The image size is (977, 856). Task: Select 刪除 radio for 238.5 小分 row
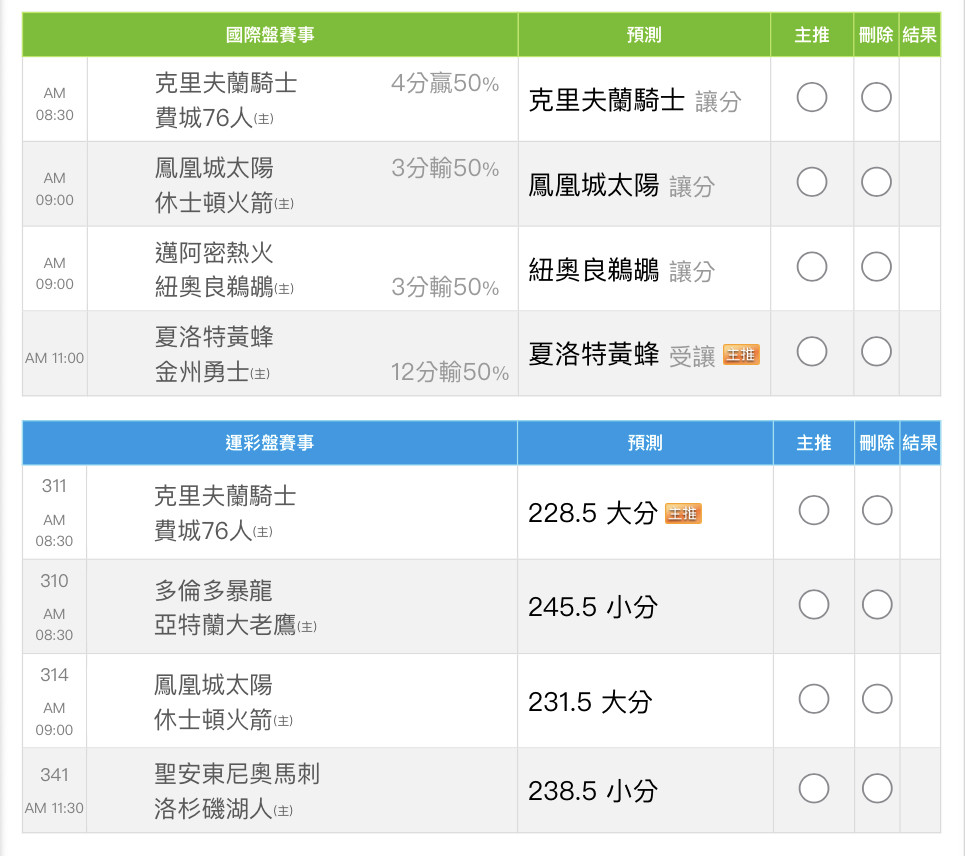pyautogui.click(x=877, y=789)
